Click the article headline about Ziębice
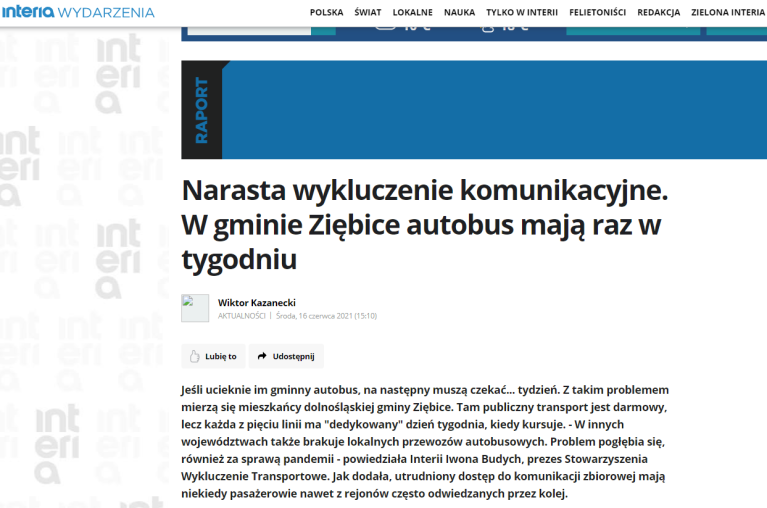 coord(425,224)
